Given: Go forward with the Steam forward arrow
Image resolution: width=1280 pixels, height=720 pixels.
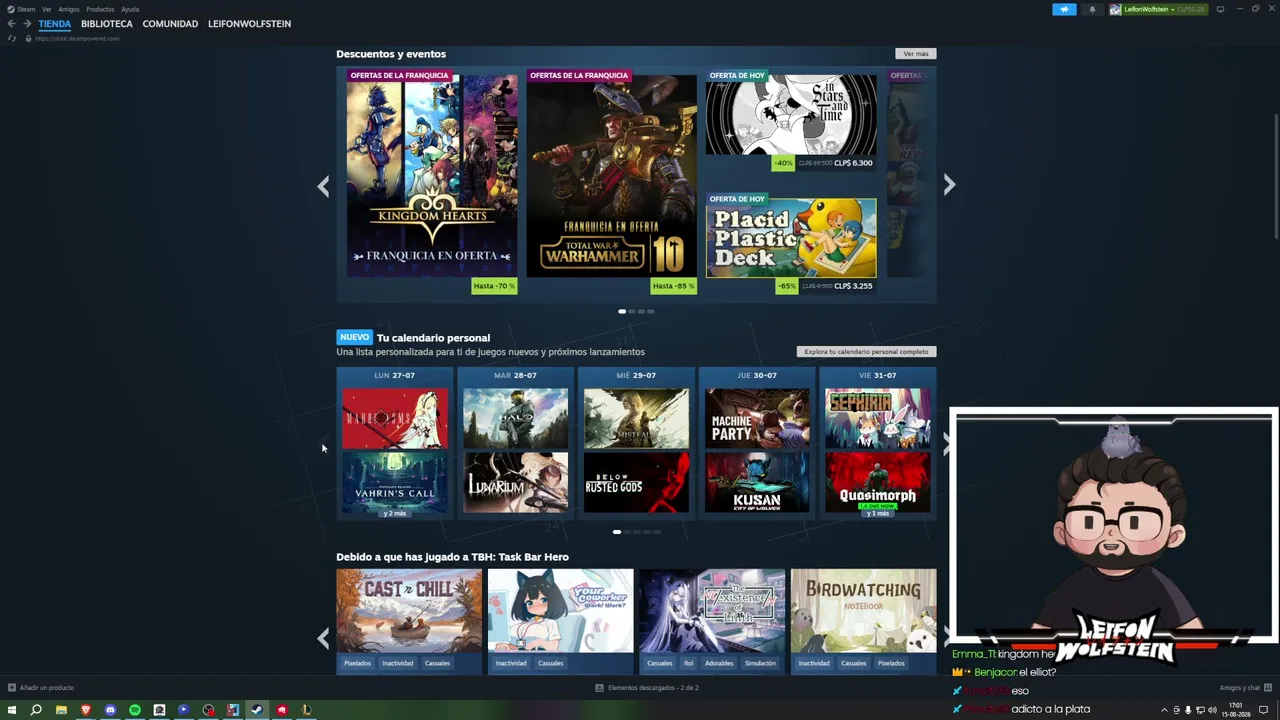Looking at the screenshot, I should tap(27, 24).
